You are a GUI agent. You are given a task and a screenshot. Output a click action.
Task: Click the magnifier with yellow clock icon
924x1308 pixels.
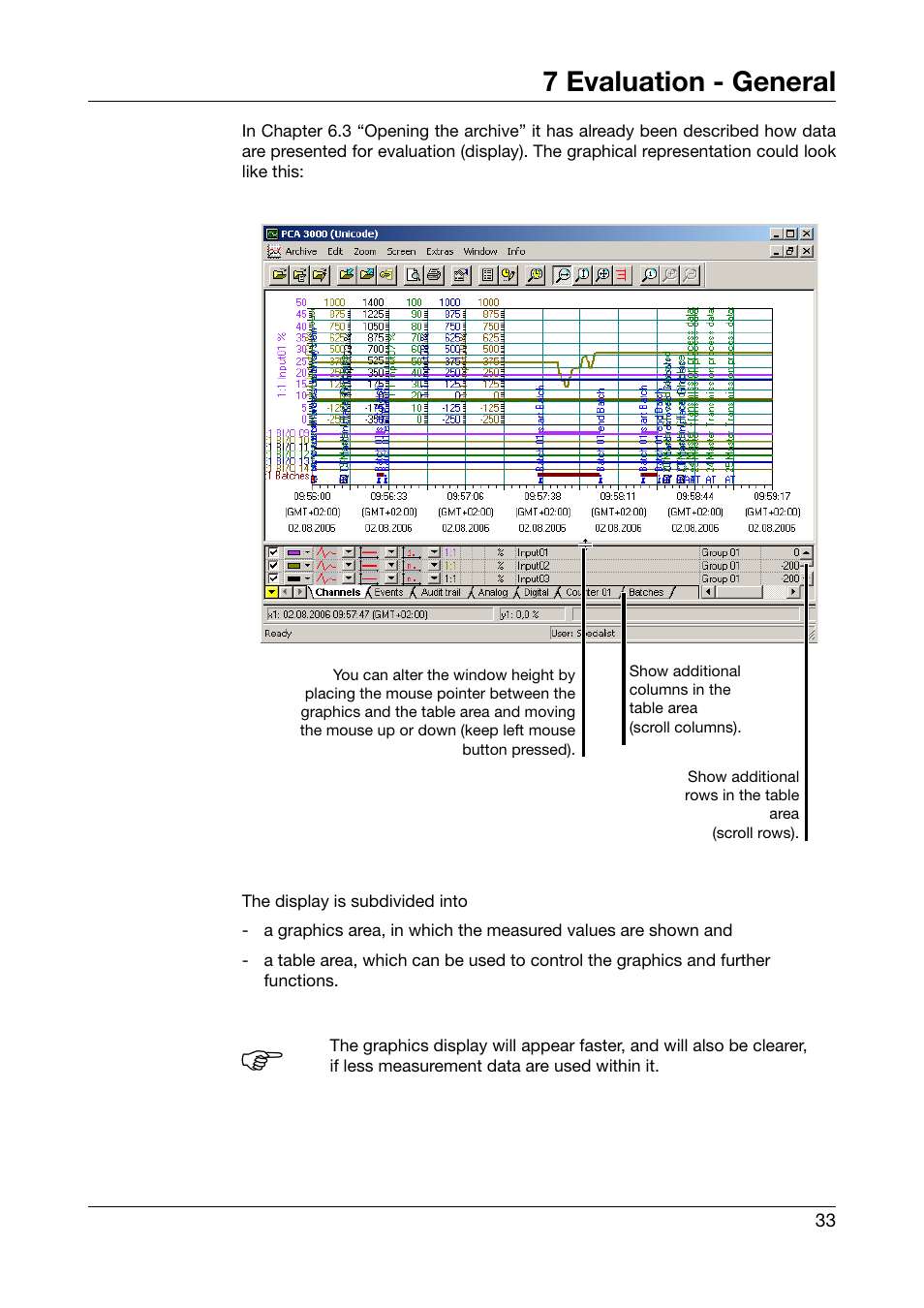coord(535,275)
